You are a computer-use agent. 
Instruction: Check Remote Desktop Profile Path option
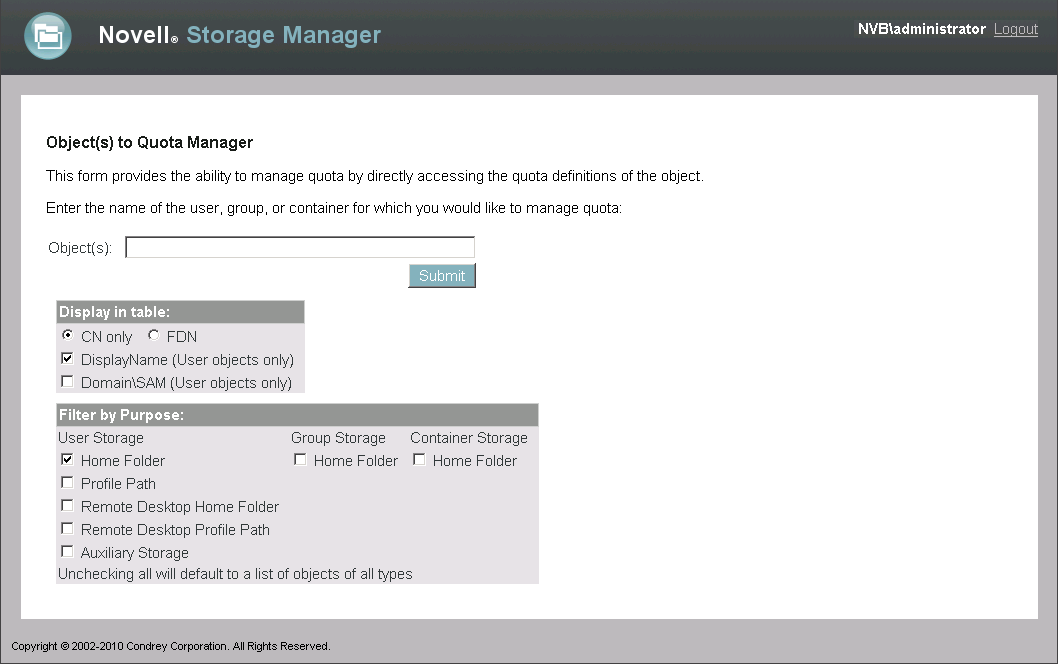(67, 528)
